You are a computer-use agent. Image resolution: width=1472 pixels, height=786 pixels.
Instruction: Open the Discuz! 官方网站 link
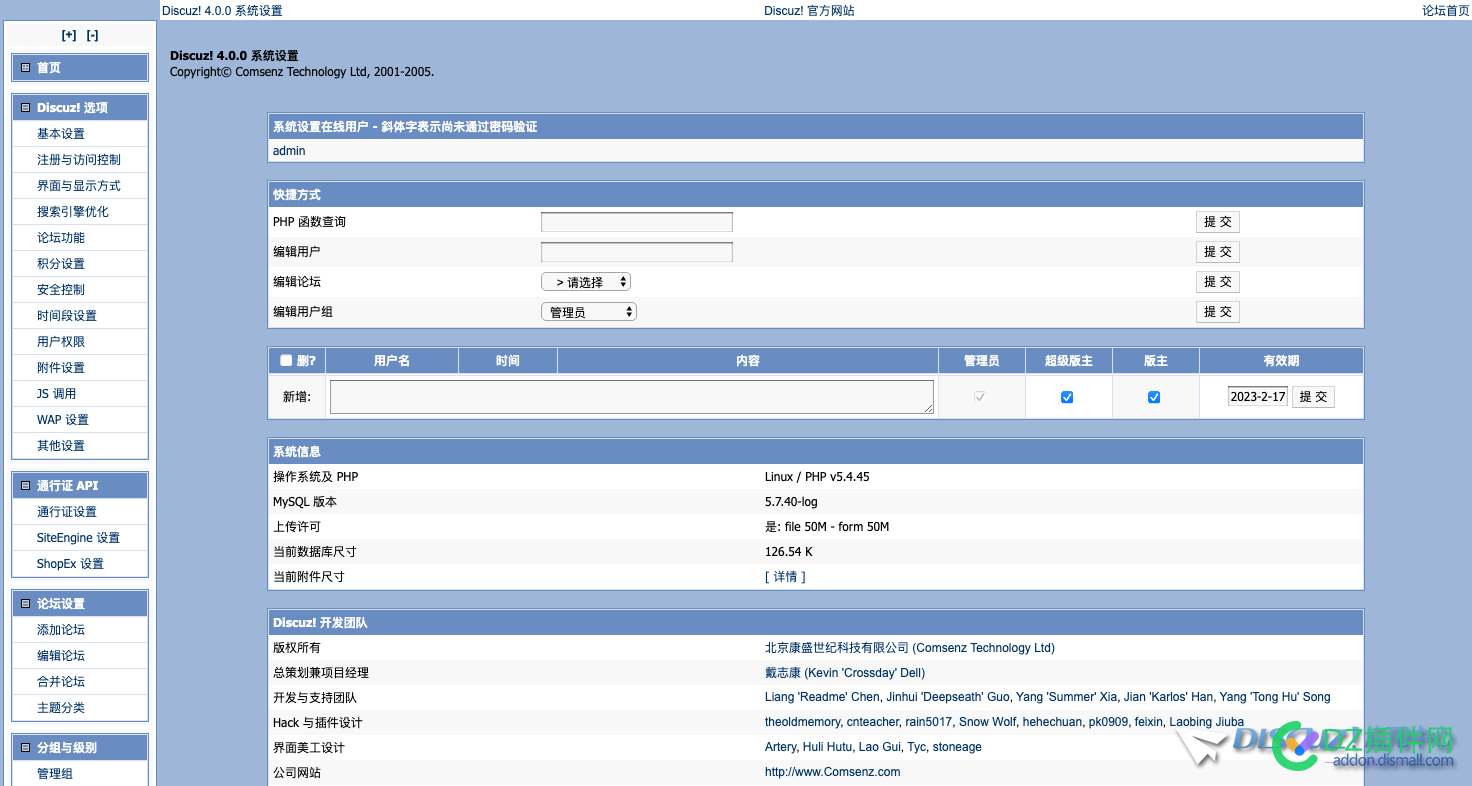[809, 11]
